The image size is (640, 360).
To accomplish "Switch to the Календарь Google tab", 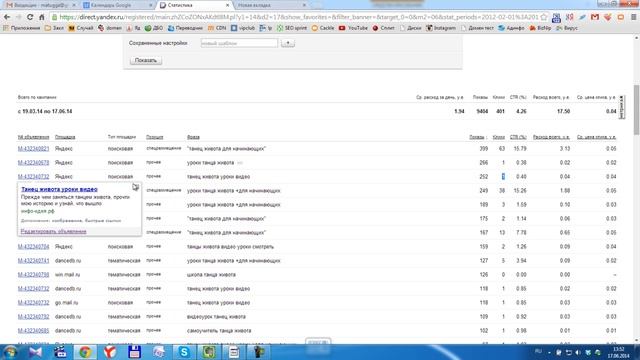I will tap(117, 5).
